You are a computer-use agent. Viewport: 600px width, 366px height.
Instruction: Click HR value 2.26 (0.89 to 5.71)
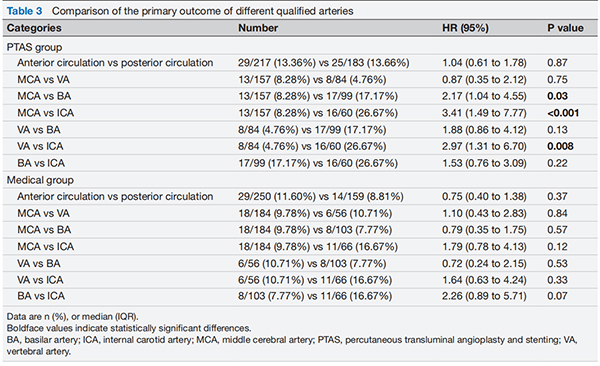(484, 296)
